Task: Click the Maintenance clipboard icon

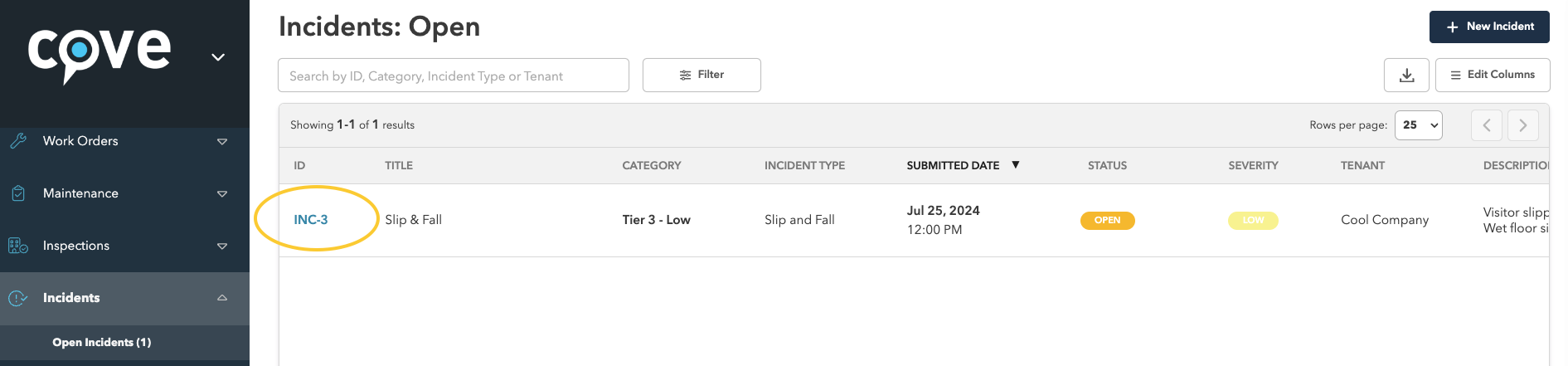Action: (x=18, y=193)
